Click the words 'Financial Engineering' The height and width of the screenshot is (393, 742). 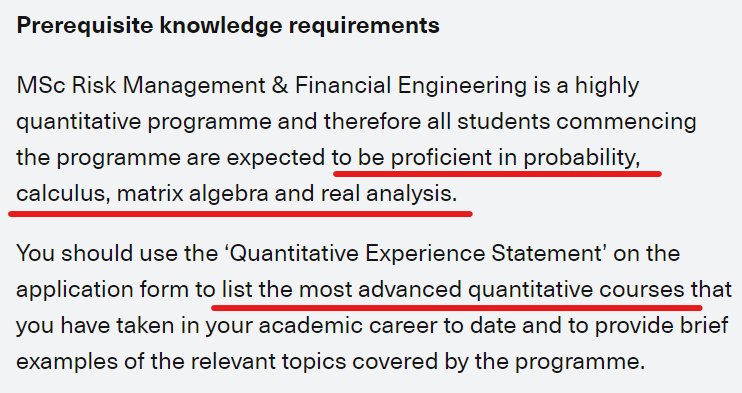pos(411,86)
